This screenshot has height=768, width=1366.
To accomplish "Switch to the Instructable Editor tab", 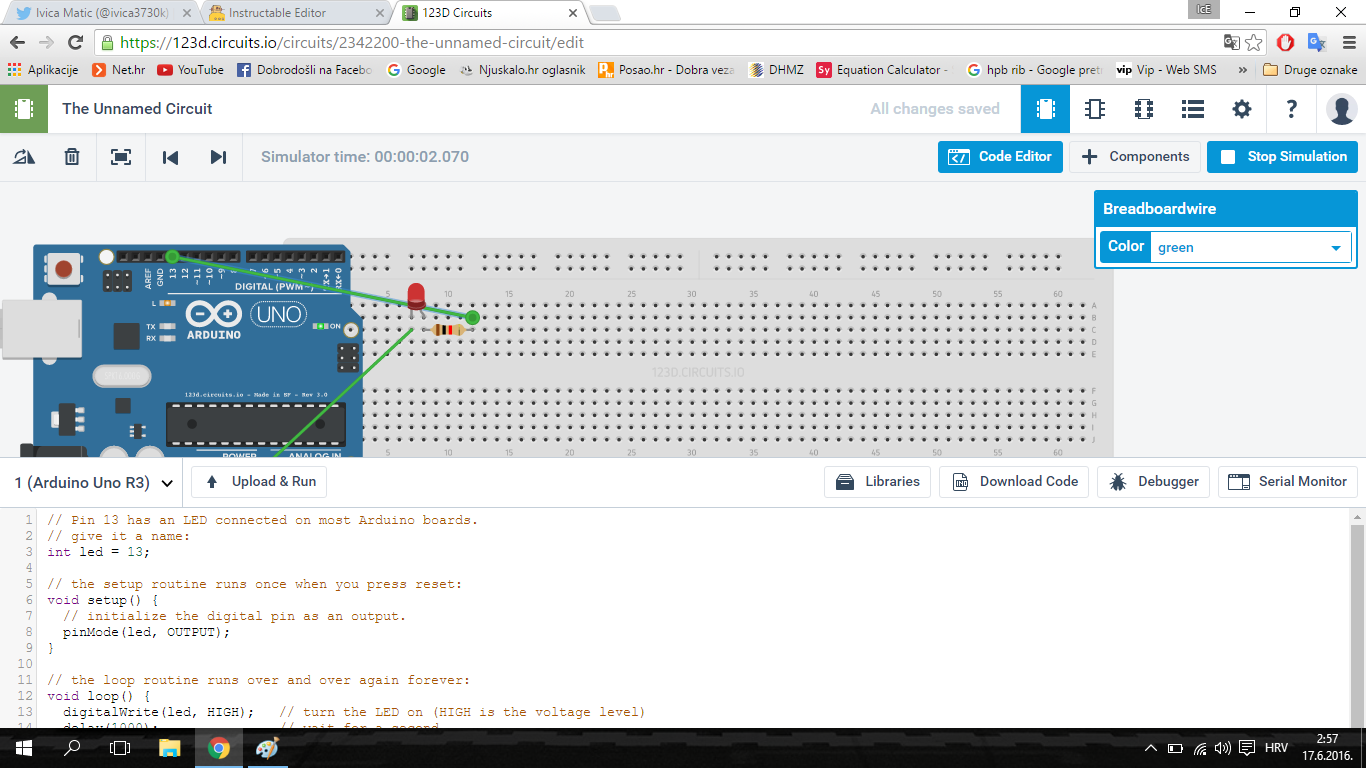I will 280,14.
